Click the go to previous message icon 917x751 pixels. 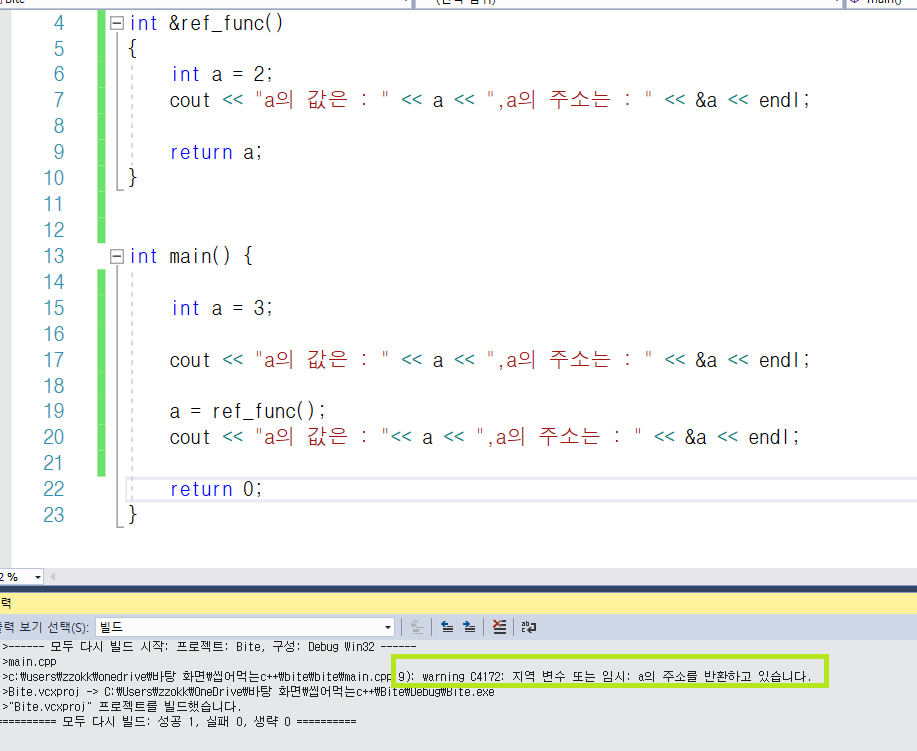(447, 627)
